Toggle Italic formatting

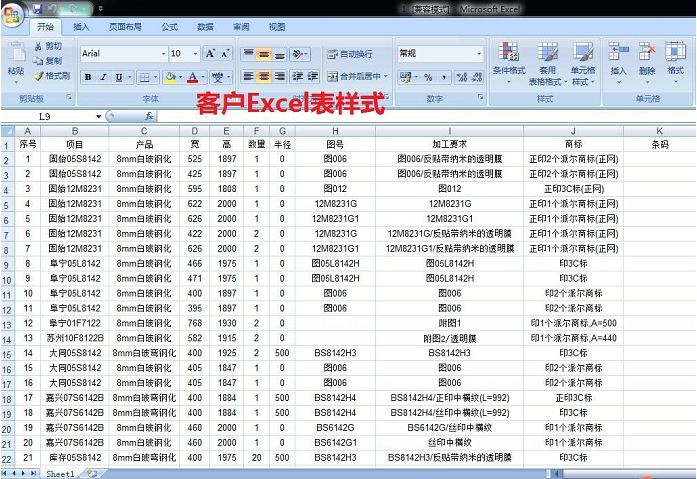click(103, 77)
